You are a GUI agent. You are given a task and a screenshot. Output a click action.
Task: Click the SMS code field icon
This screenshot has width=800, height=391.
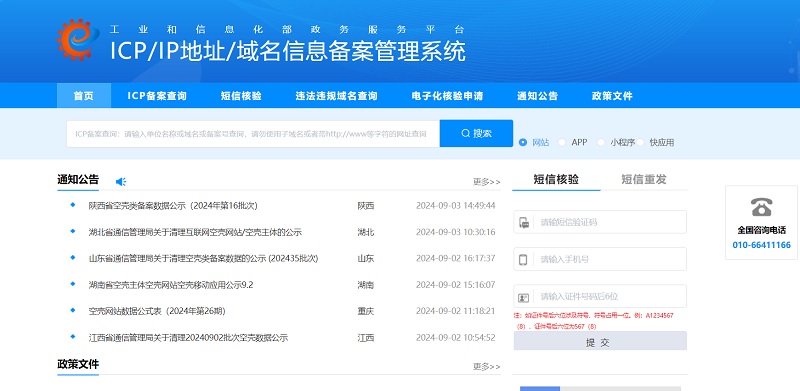[524, 222]
